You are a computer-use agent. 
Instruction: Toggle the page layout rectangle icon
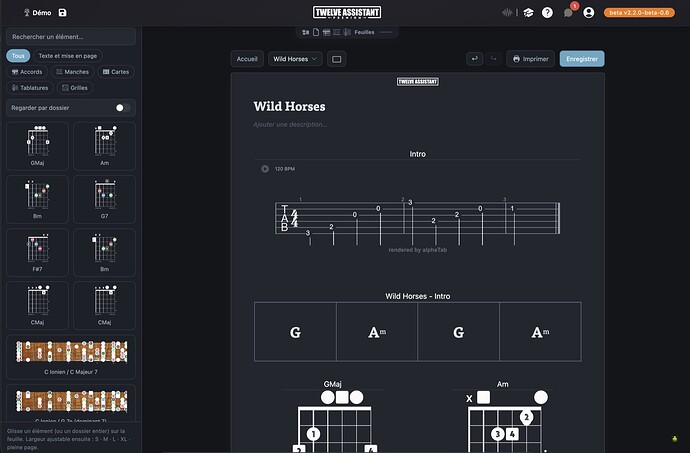click(x=337, y=59)
